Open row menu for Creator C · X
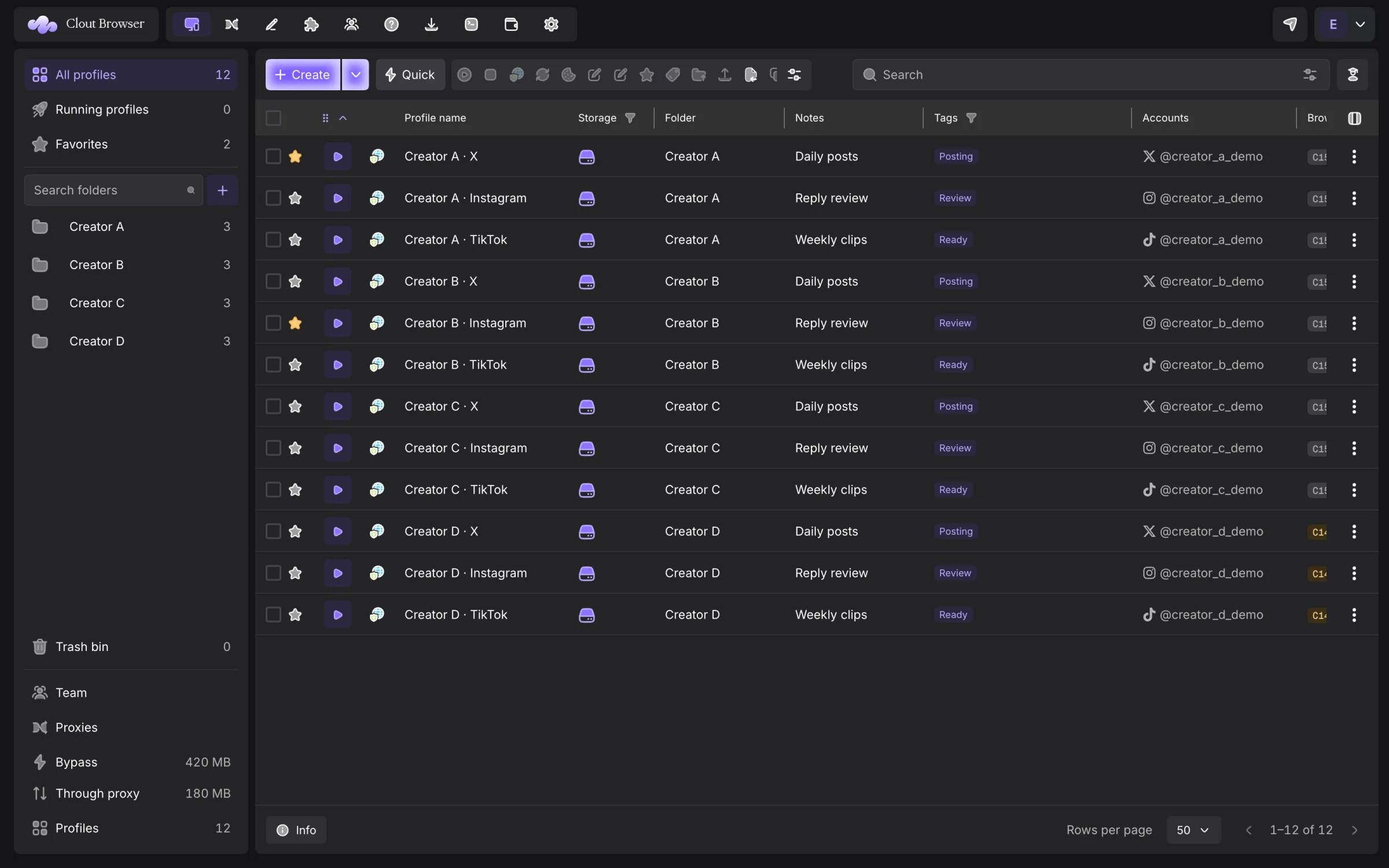This screenshot has width=1389, height=868. coord(1354,406)
